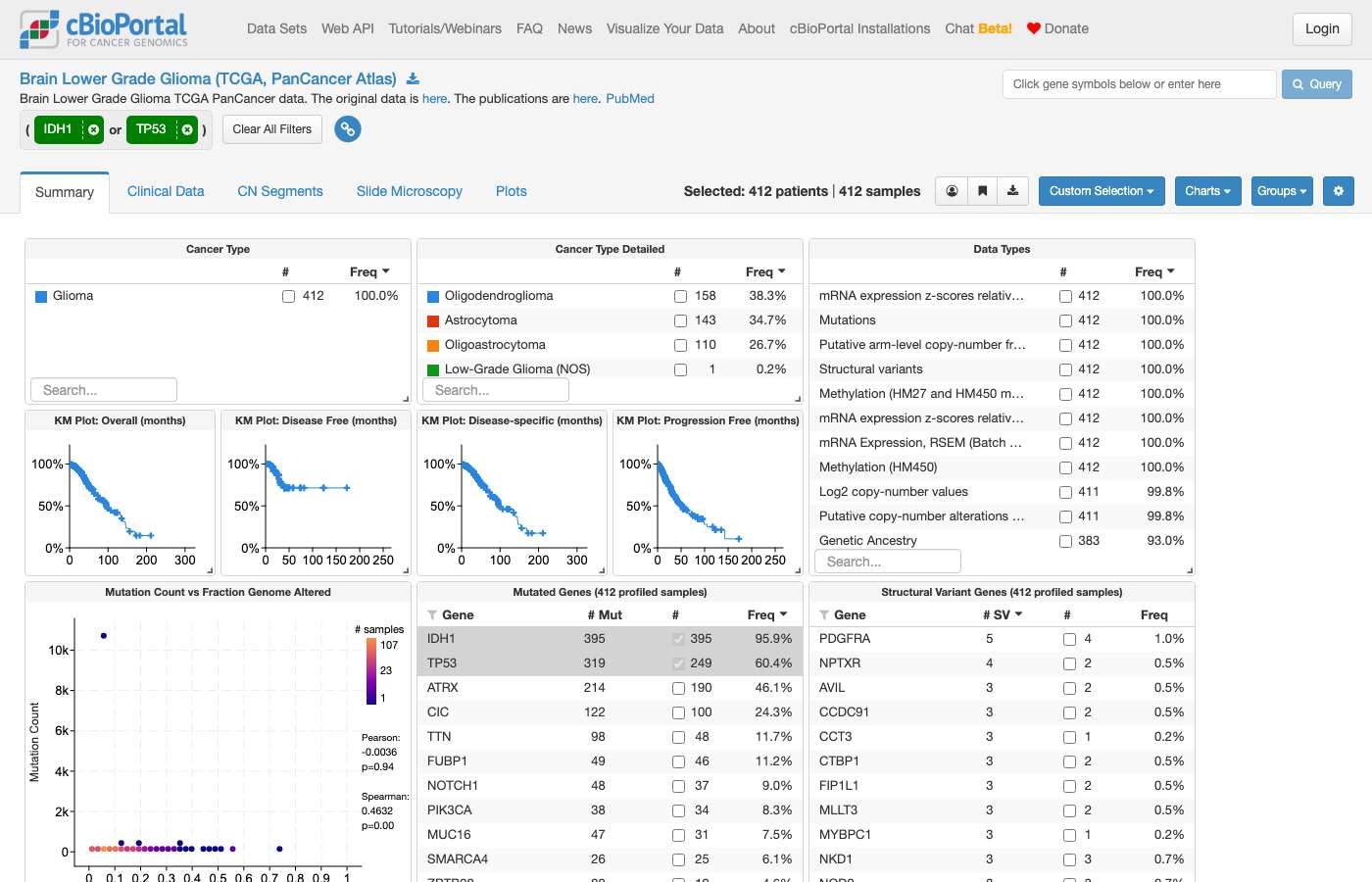Open the Charts dropdown

(x=1208, y=191)
